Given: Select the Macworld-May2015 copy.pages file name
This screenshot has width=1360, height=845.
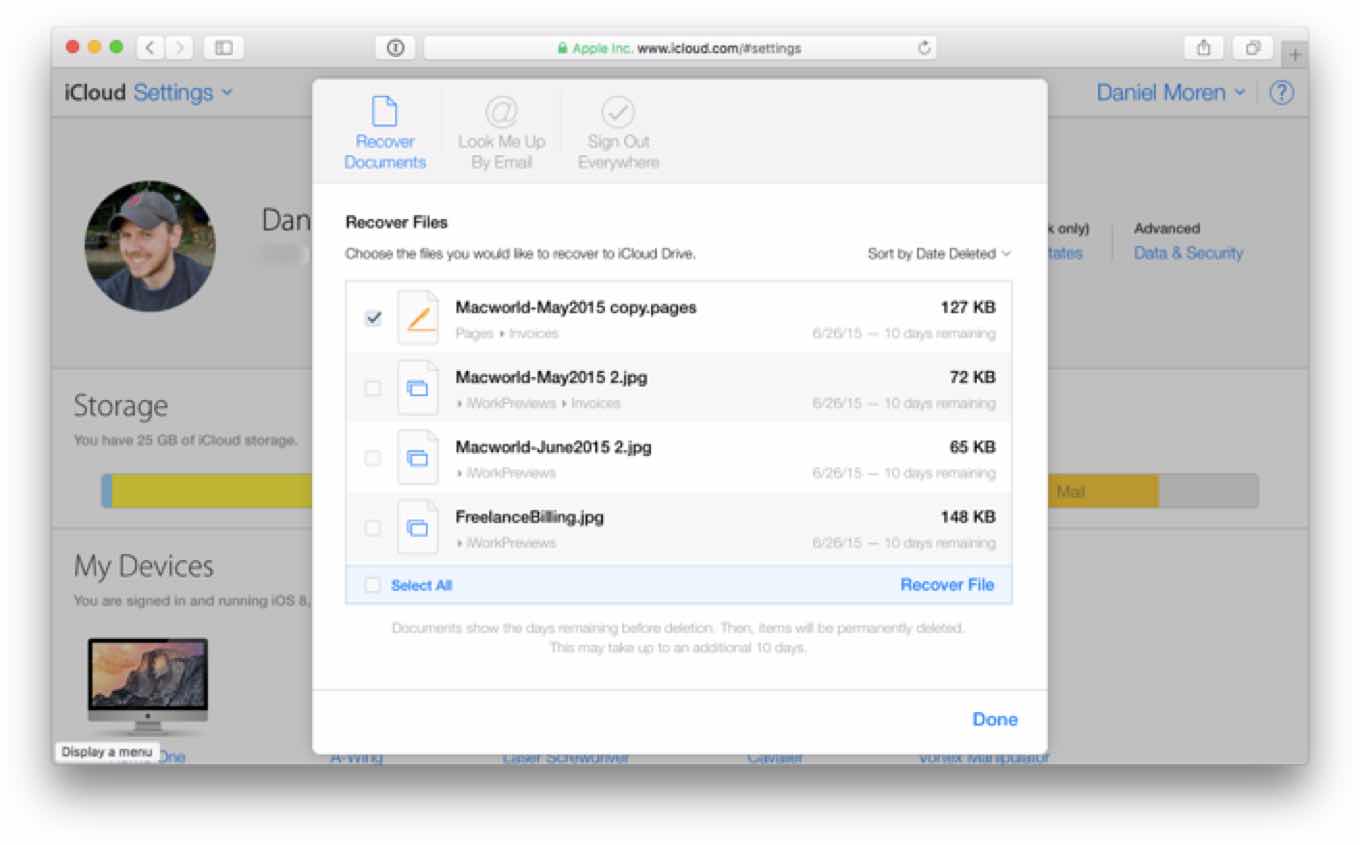Looking at the screenshot, I should click(576, 308).
